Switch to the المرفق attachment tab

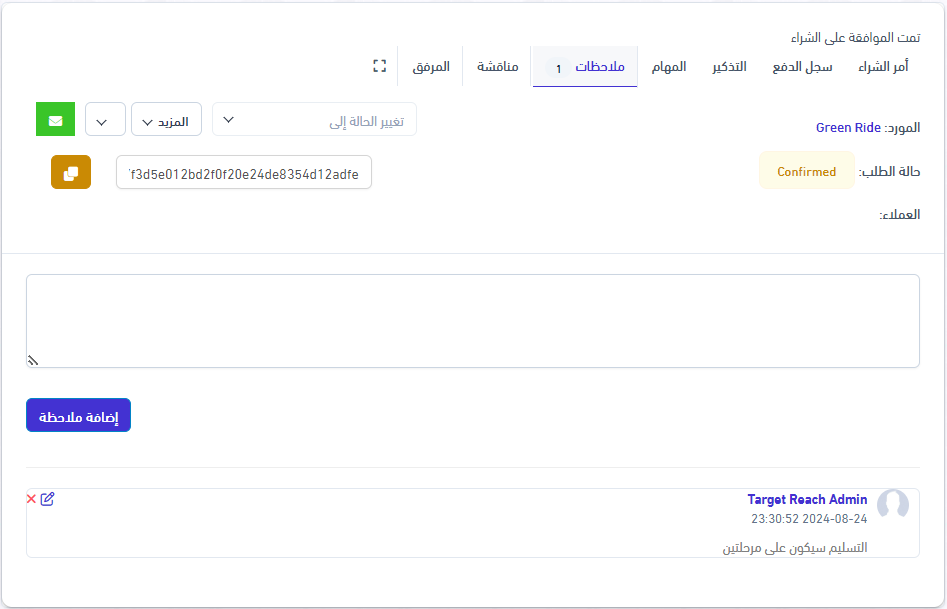coord(431,67)
